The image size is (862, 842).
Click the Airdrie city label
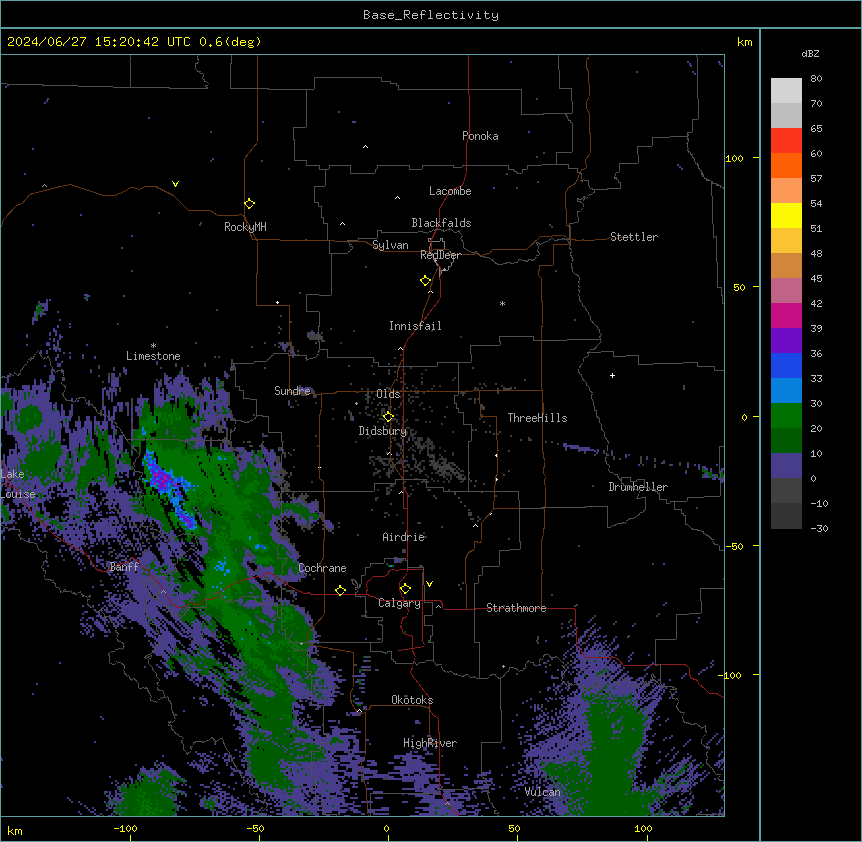[x=404, y=537]
